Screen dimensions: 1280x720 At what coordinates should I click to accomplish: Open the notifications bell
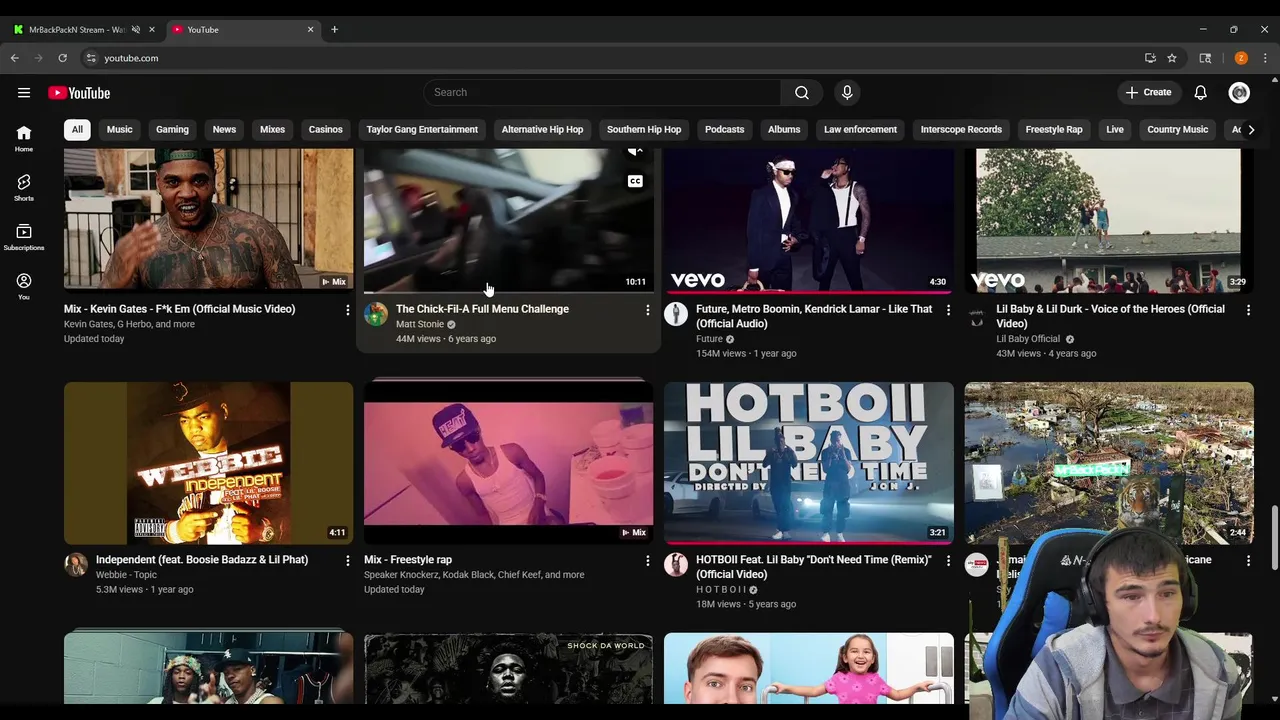[x=1200, y=92]
